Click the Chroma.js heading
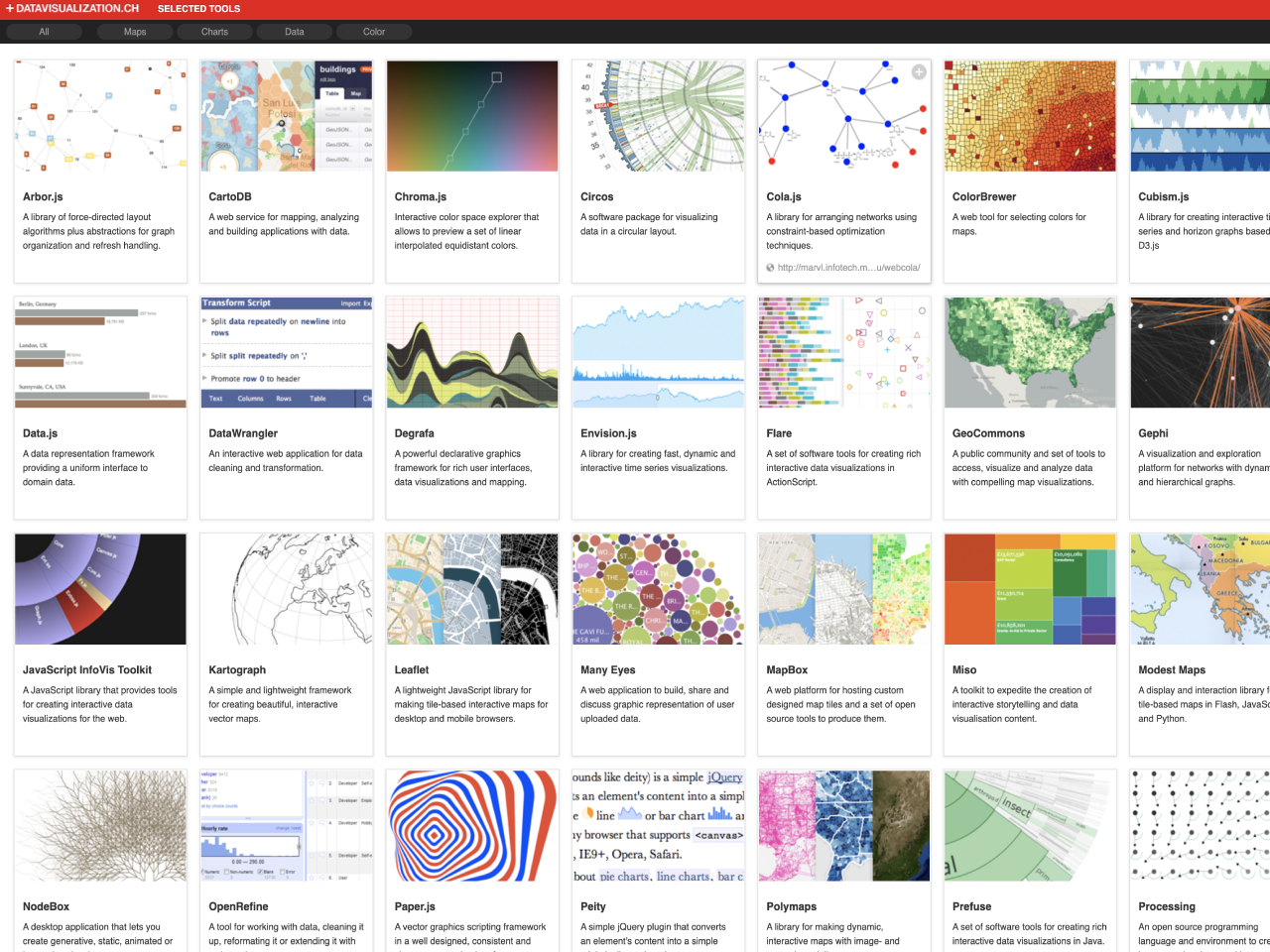Image resolution: width=1270 pixels, height=952 pixels. [421, 197]
